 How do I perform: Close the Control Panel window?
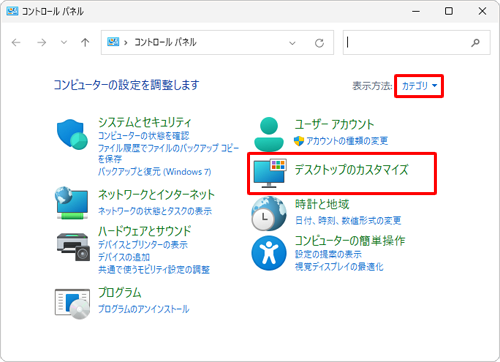pyautogui.click(x=482, y=11)
